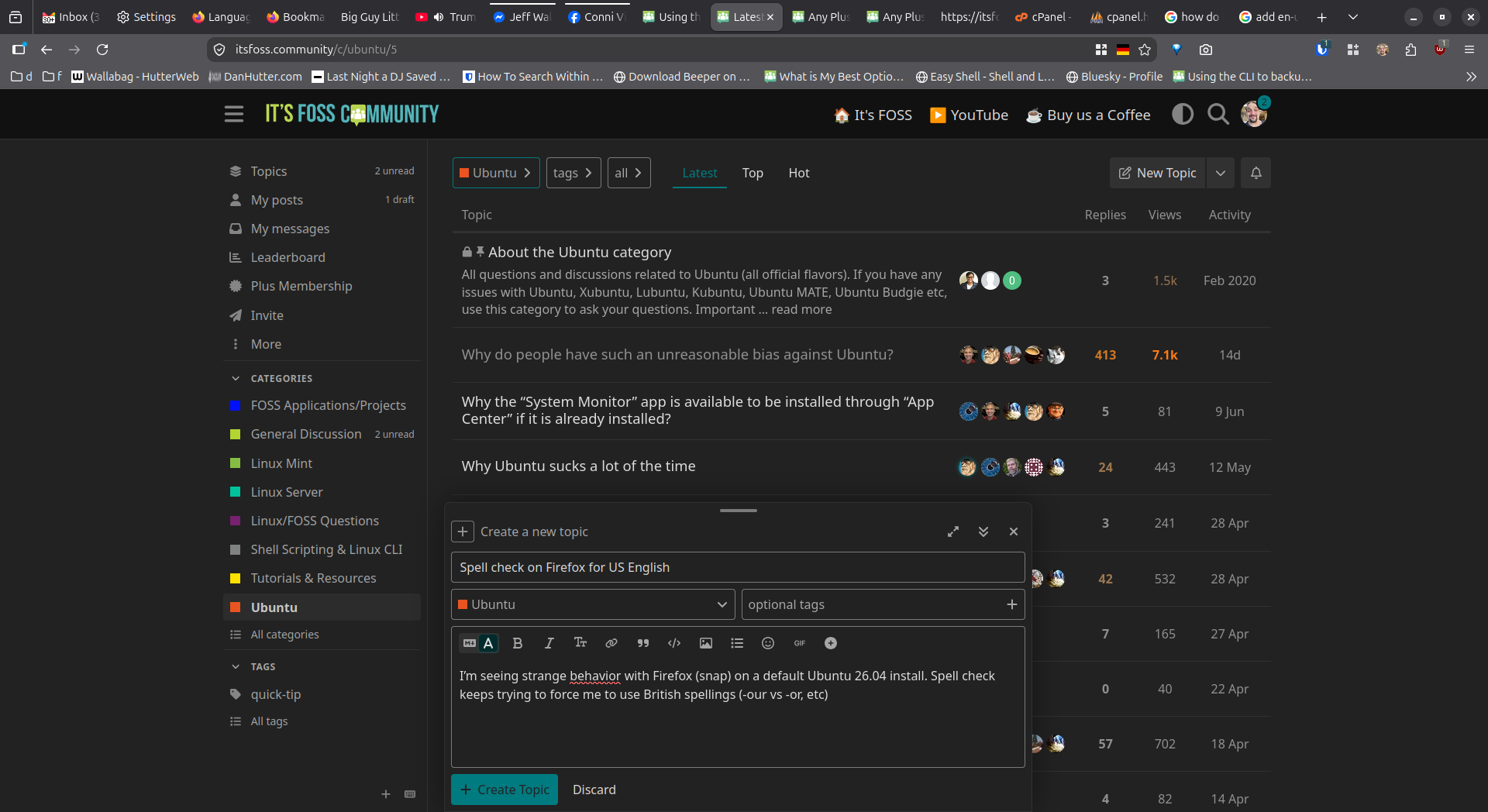The image size is (1488, 812).
Task: Open the user avatar menu
Action: click(1254, 115)
